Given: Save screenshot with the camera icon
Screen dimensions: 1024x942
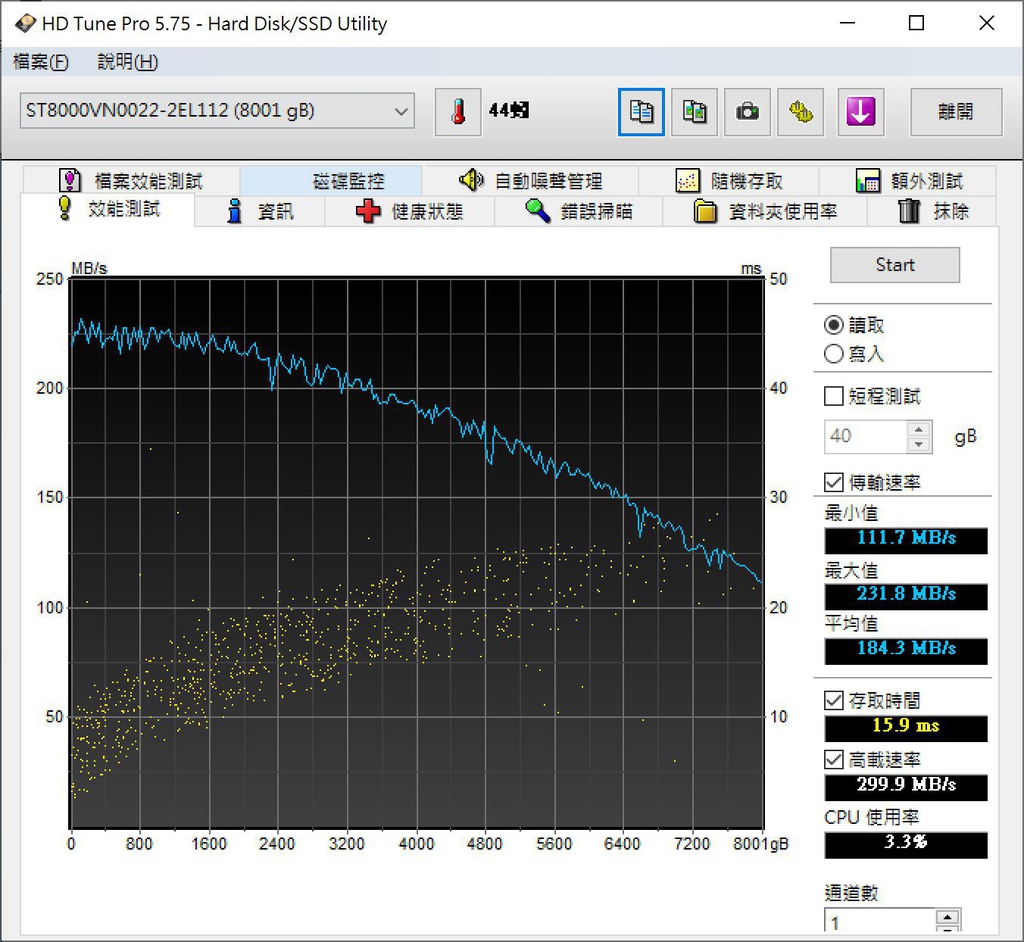Looking at the screenshot, I should coord(747,112).
